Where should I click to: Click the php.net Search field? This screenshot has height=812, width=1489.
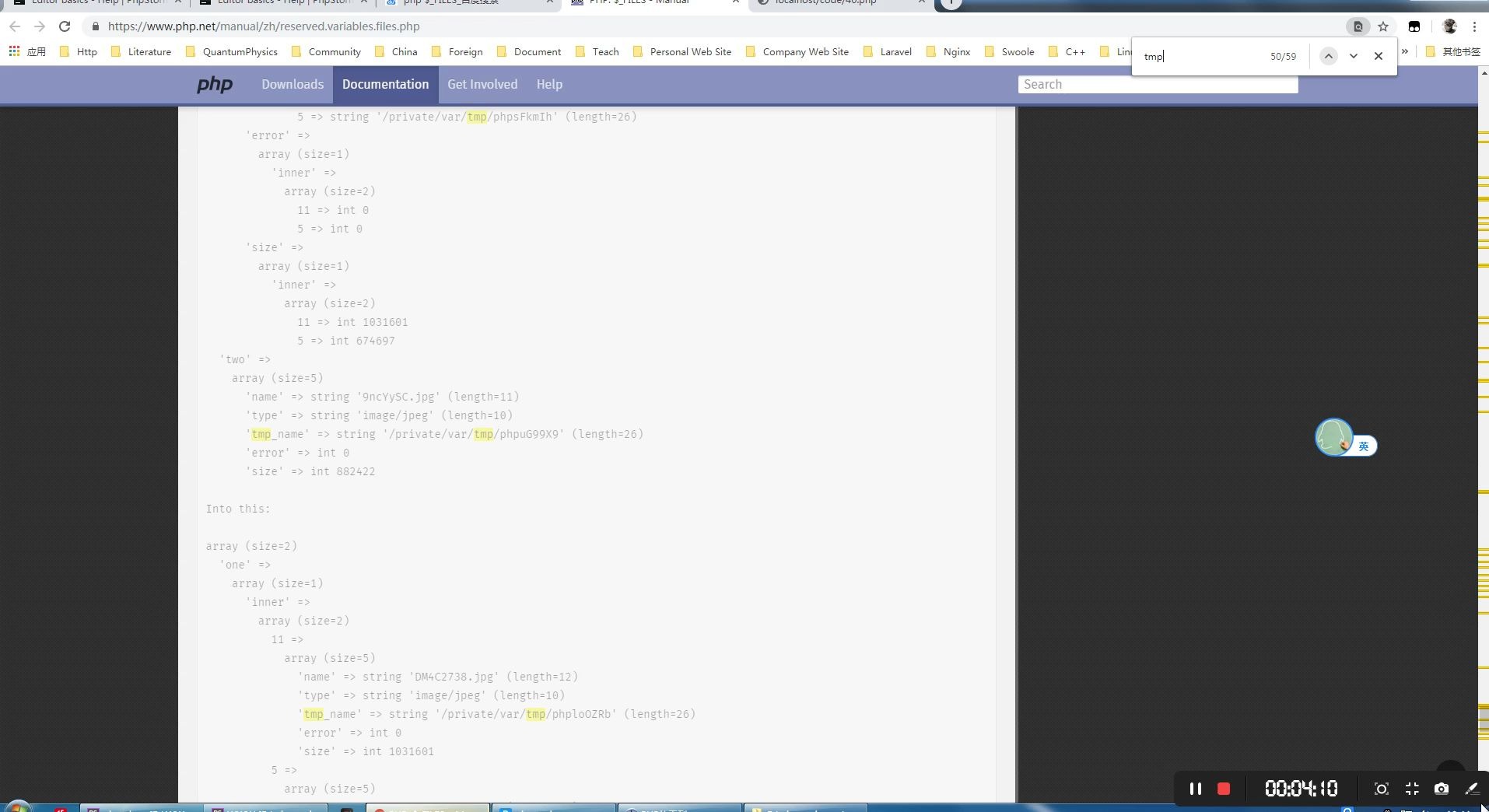coord(1158,84)
